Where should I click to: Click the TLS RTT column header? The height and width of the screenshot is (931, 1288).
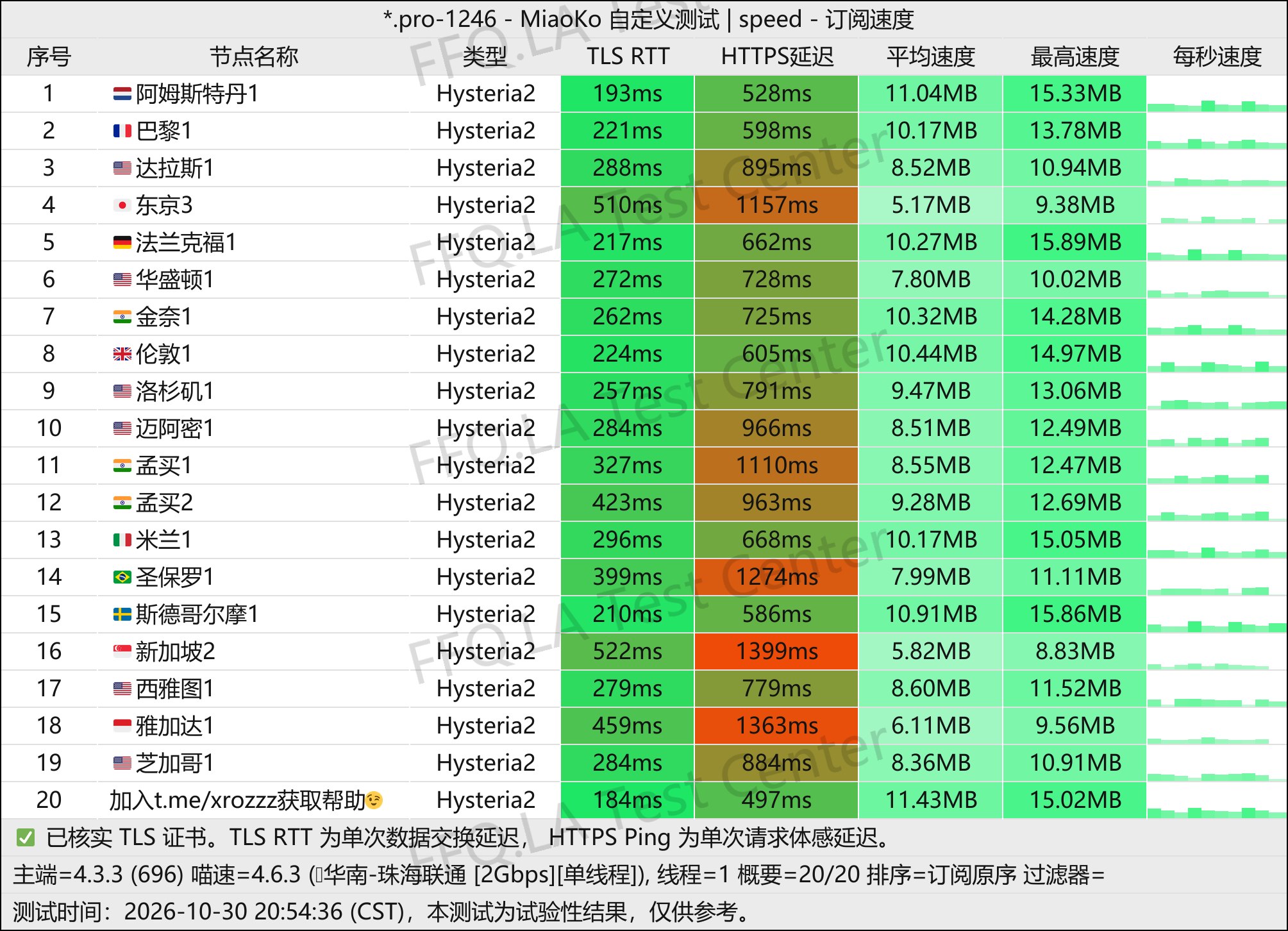tap(628, 57)
